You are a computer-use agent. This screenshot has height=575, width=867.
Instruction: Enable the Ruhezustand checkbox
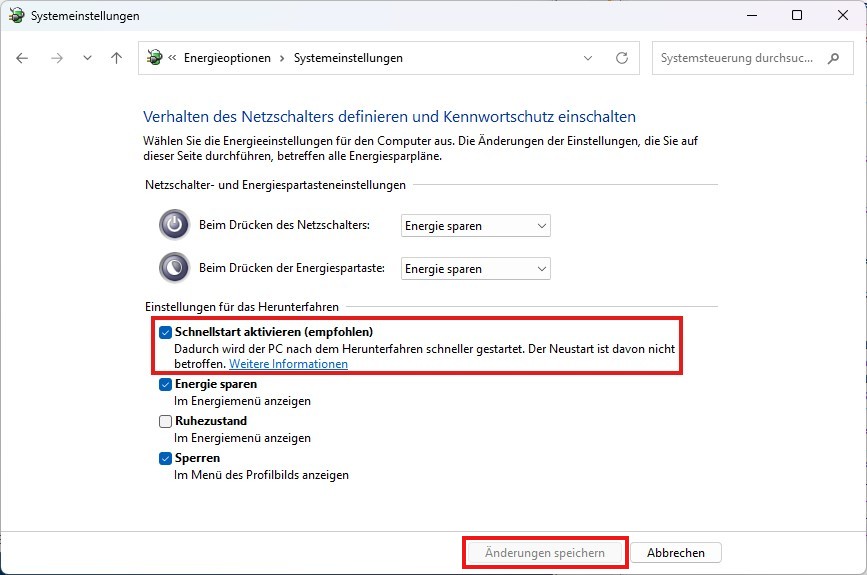165,421
